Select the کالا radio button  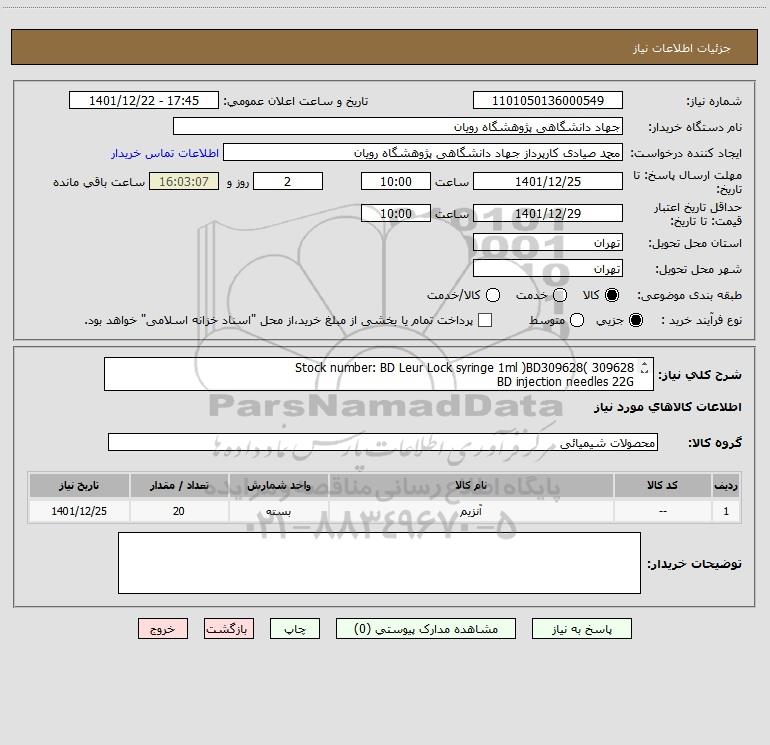coord(612,295)
